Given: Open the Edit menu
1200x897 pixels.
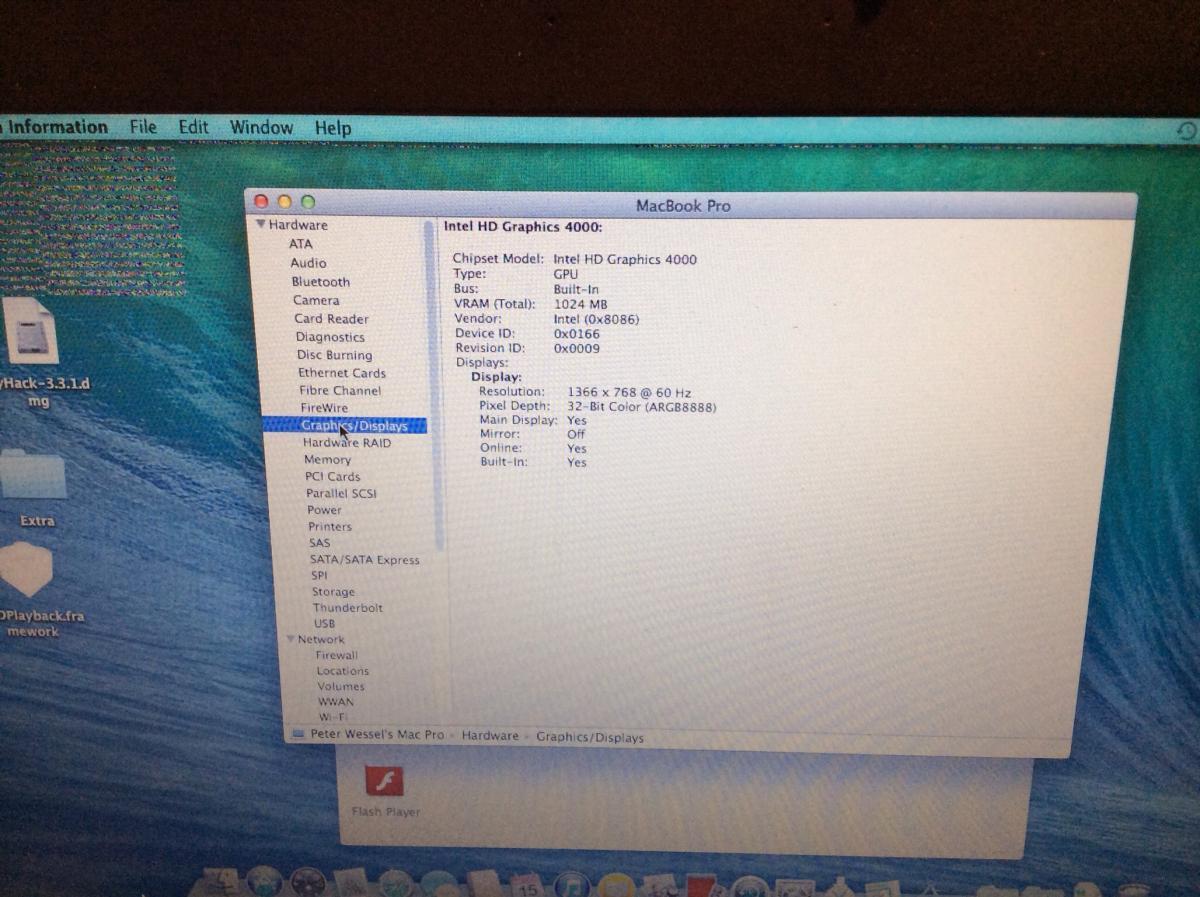Looking at the screenshot, I should coord(193,127).
